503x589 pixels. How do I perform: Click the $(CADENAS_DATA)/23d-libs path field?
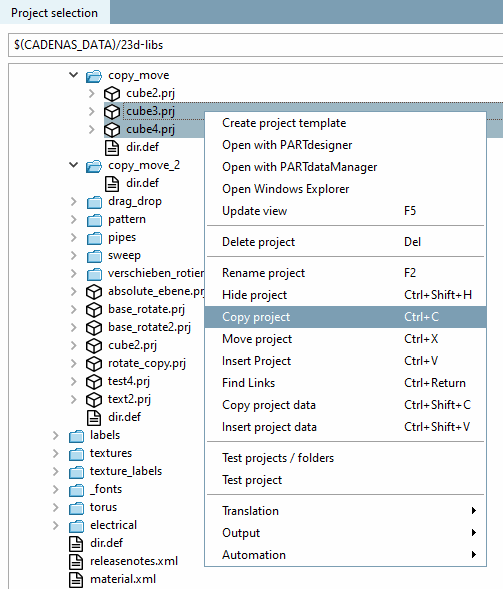255,45
